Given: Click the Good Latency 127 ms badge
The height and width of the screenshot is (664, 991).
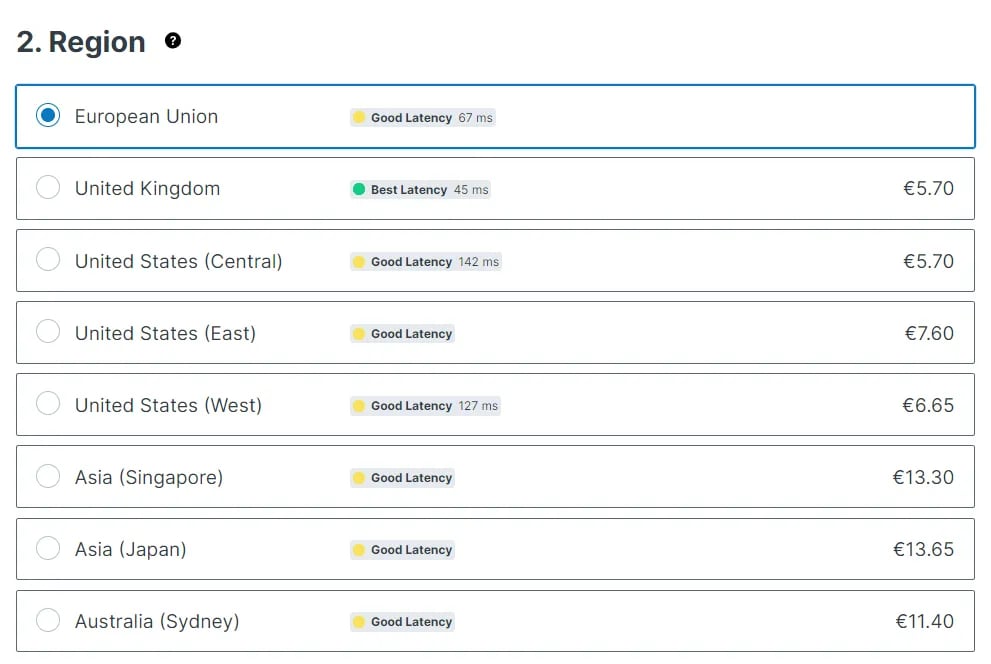Looking at the screenshot, I should click(425, 406).
